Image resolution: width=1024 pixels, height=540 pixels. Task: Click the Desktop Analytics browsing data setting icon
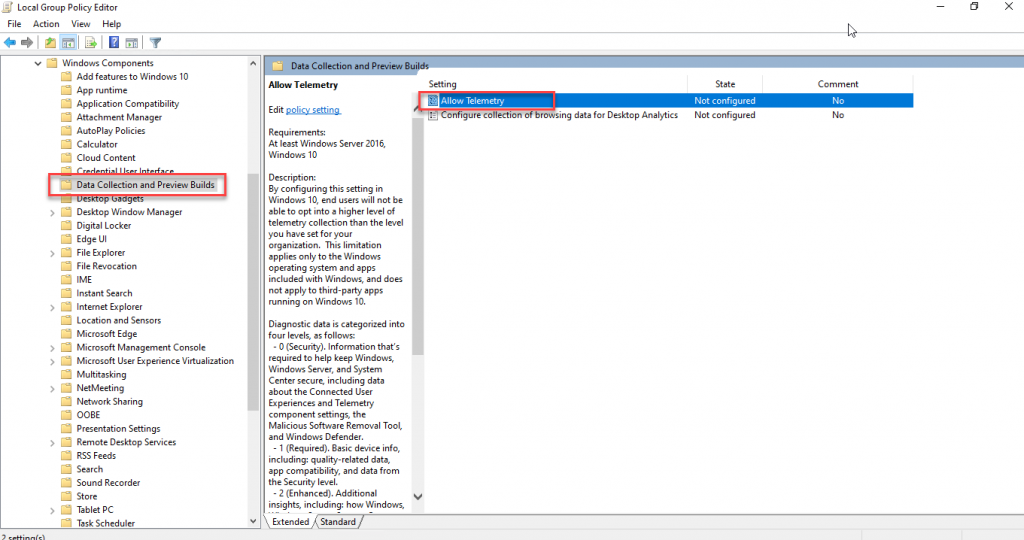(433, 115)
